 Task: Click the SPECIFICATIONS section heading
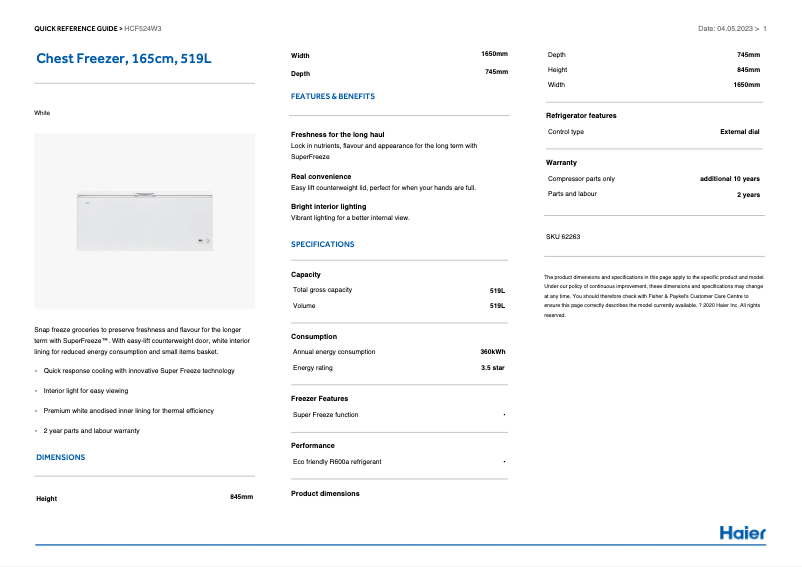point(322,244)
